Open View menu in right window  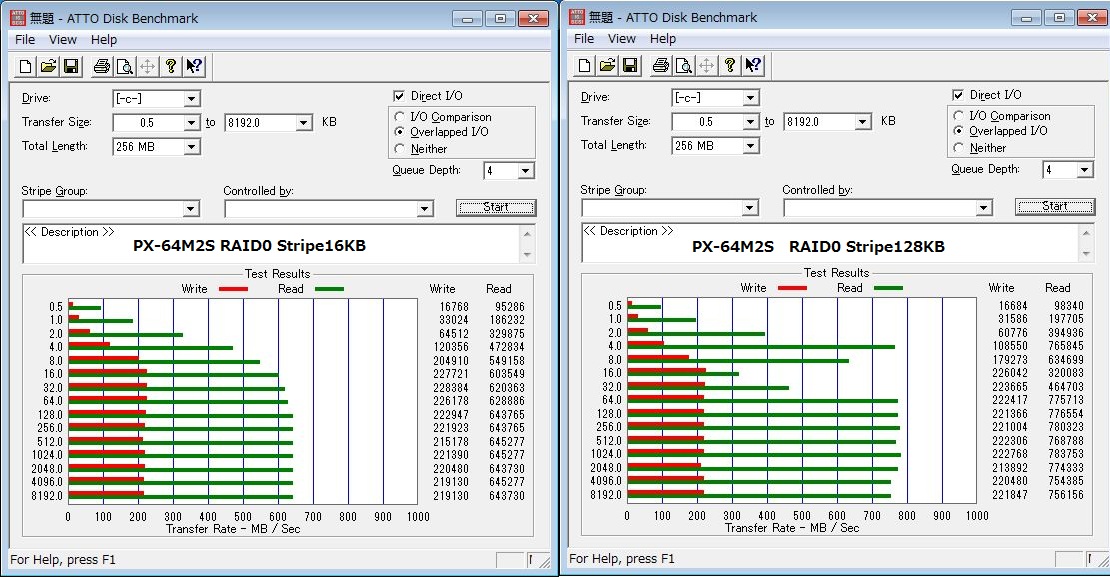click(x=622, y=39)
